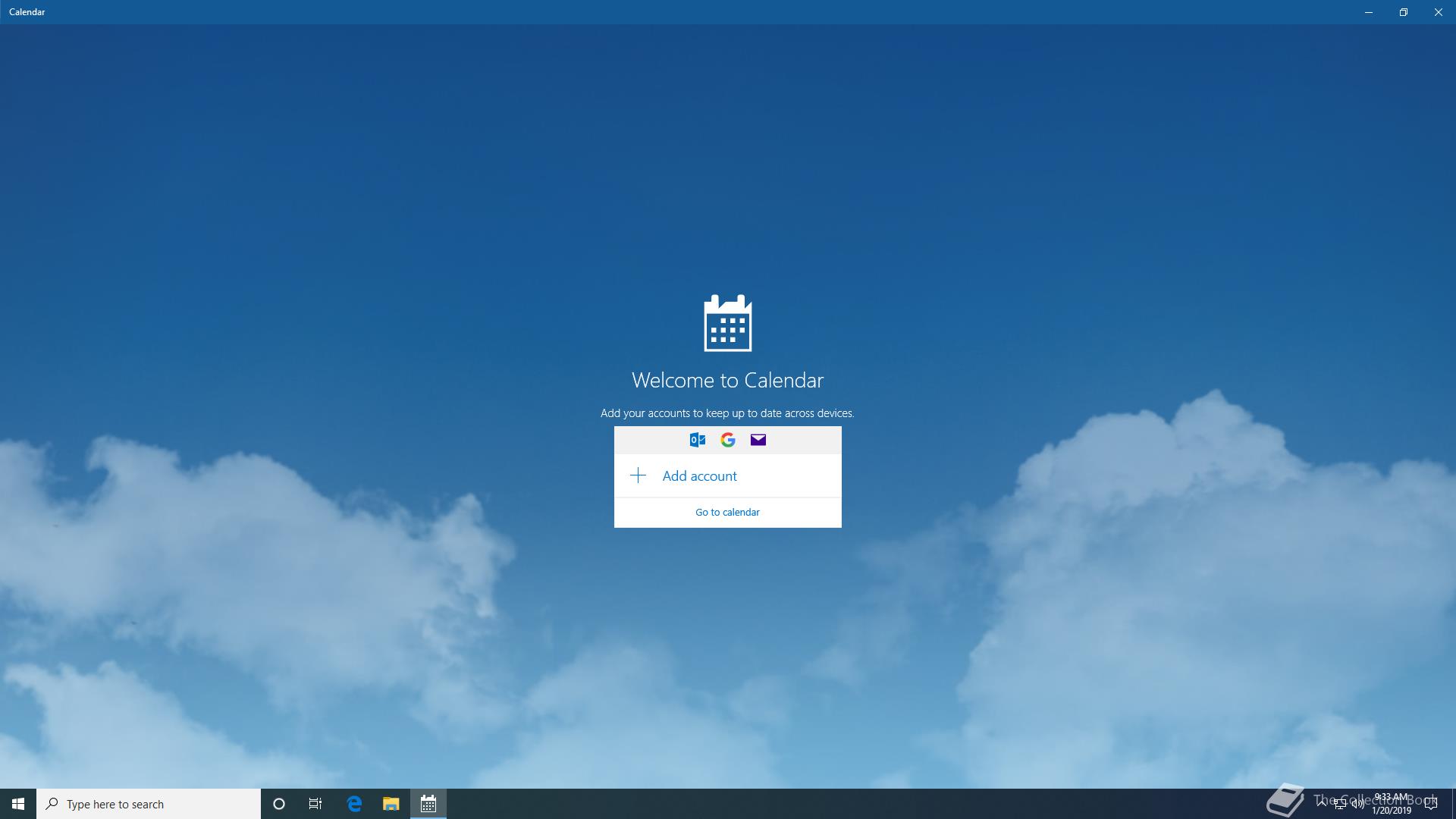Open Task View on the taskbar
The height and width of the screenshot is (819, 1456).
tap(315, 804)
